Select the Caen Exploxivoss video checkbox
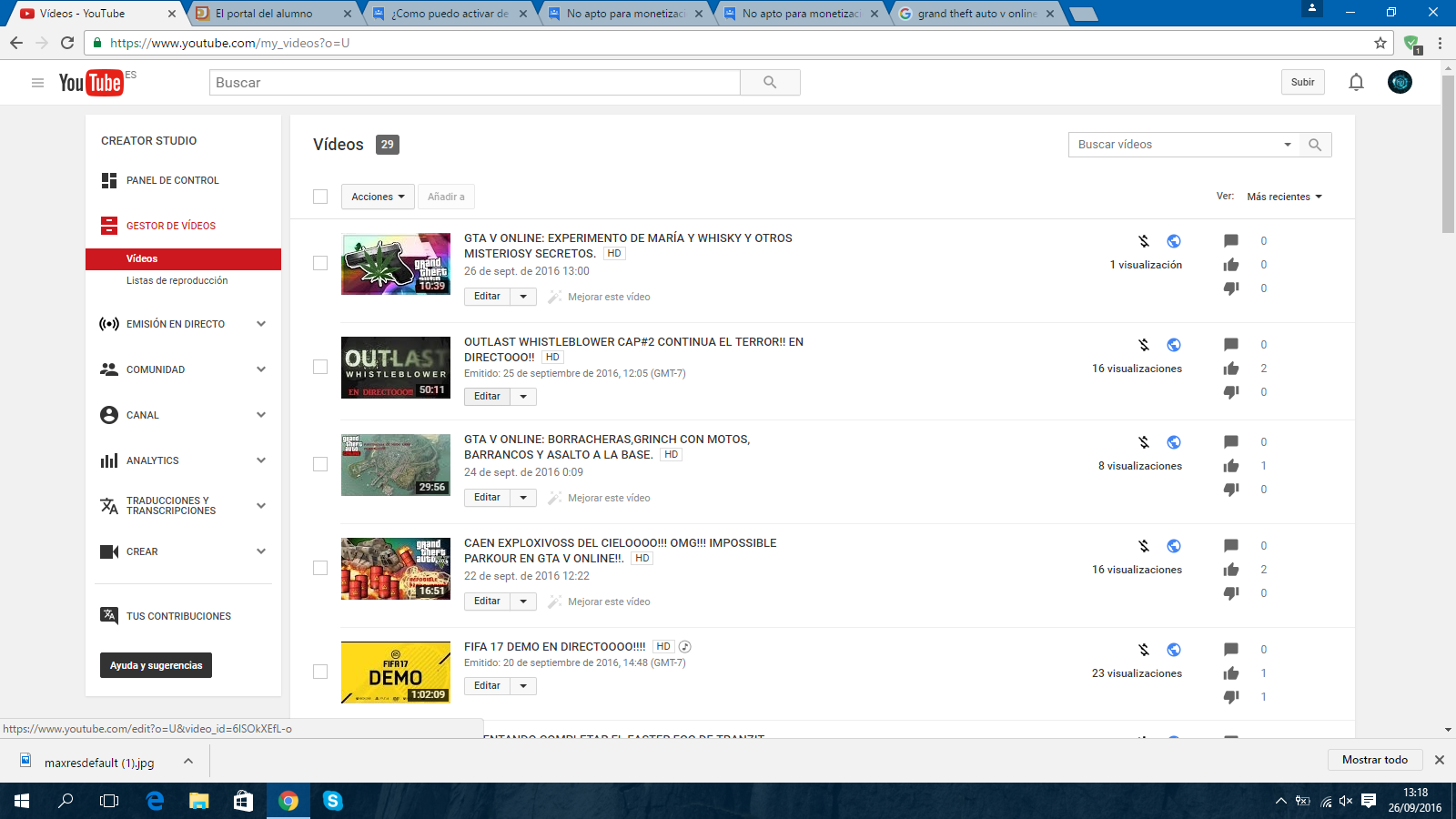Image resolution: width=1456 pixels, height=819 pixels. [x=320, y=568]
